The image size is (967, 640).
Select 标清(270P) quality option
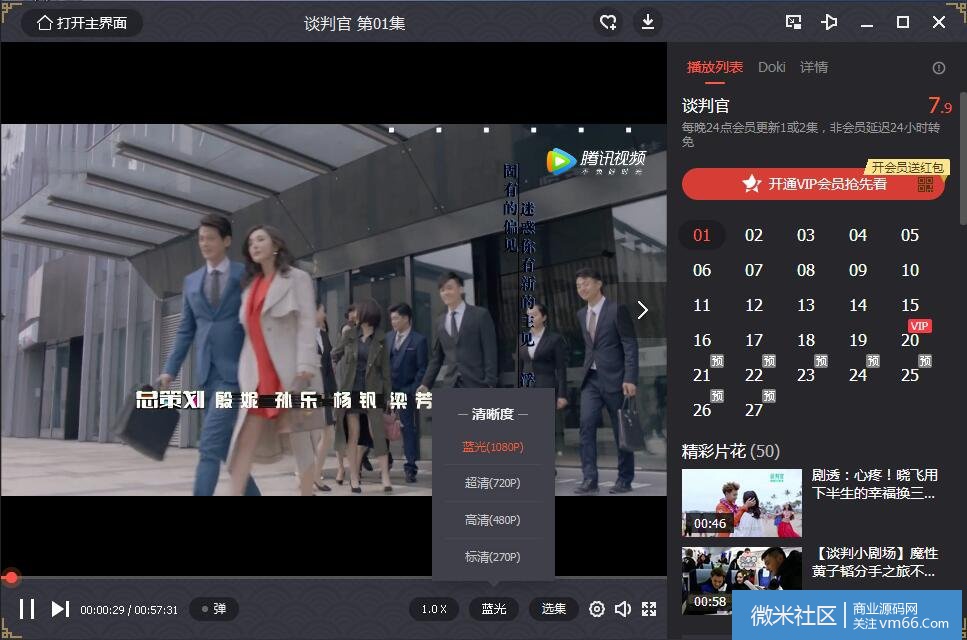click(x=493, y=557)
